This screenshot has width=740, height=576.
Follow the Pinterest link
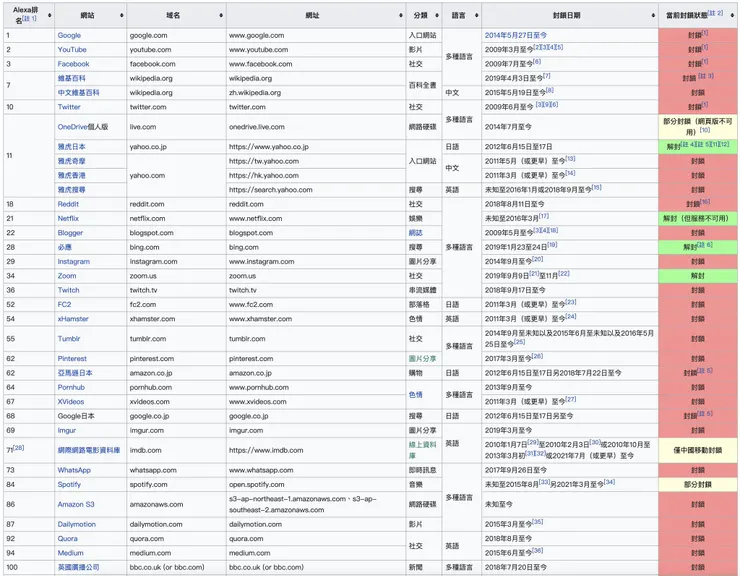click(x=72, y=358)
